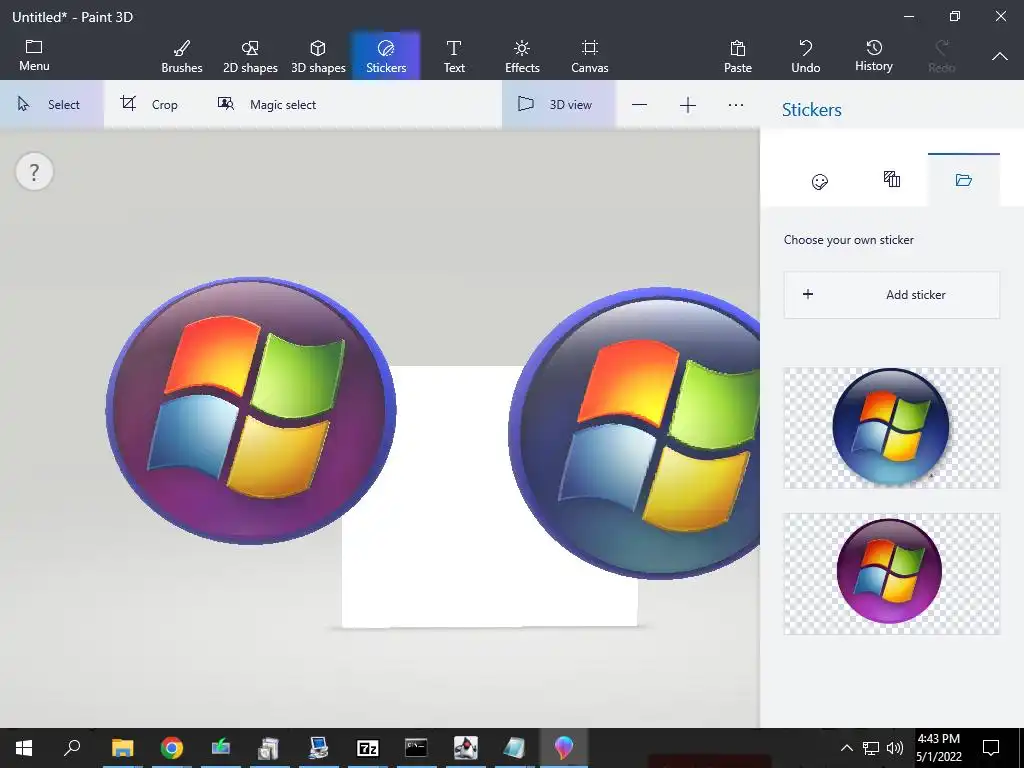Open the 3D shapes panel
The height and width of the screenshot is (768, 1024).
tap(318, 56)
